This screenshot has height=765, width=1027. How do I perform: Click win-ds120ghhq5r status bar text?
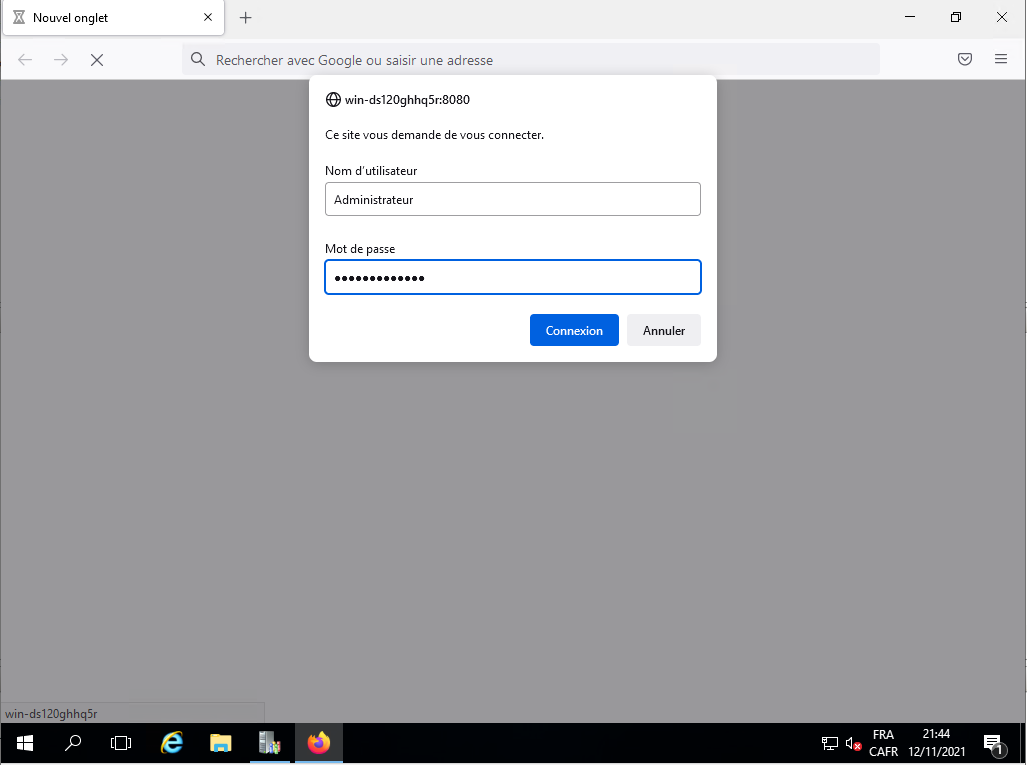(51, 714)
